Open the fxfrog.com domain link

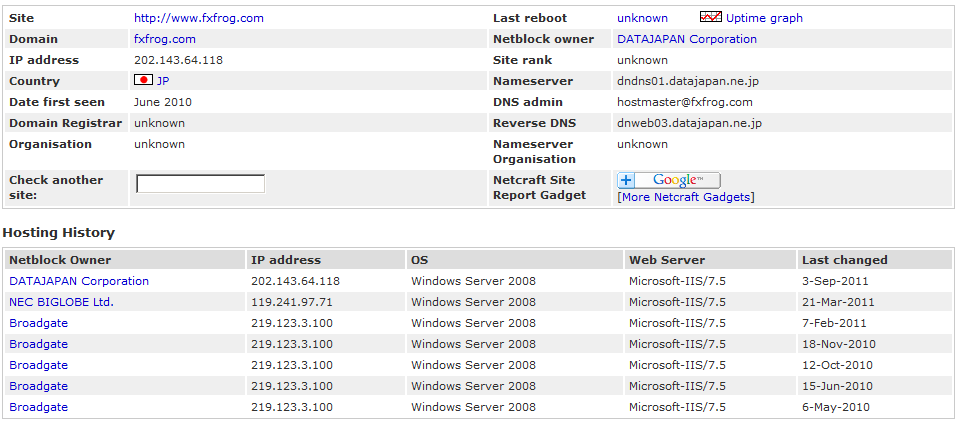[164, 39]
